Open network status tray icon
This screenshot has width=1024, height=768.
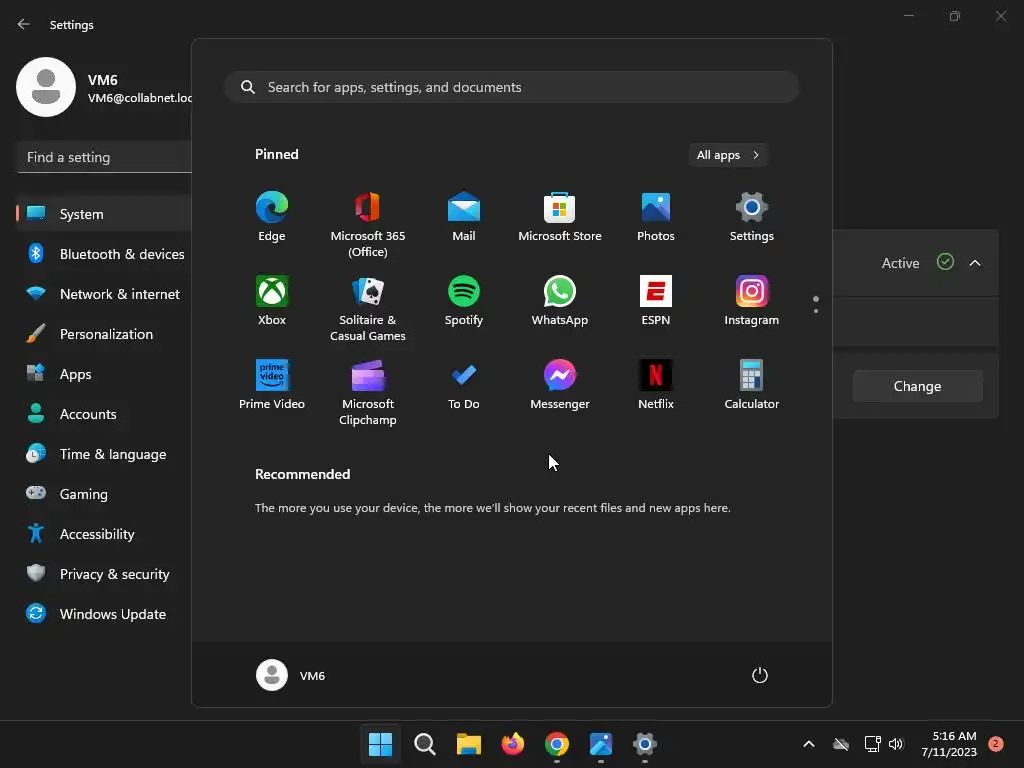(x=872, y=744)
